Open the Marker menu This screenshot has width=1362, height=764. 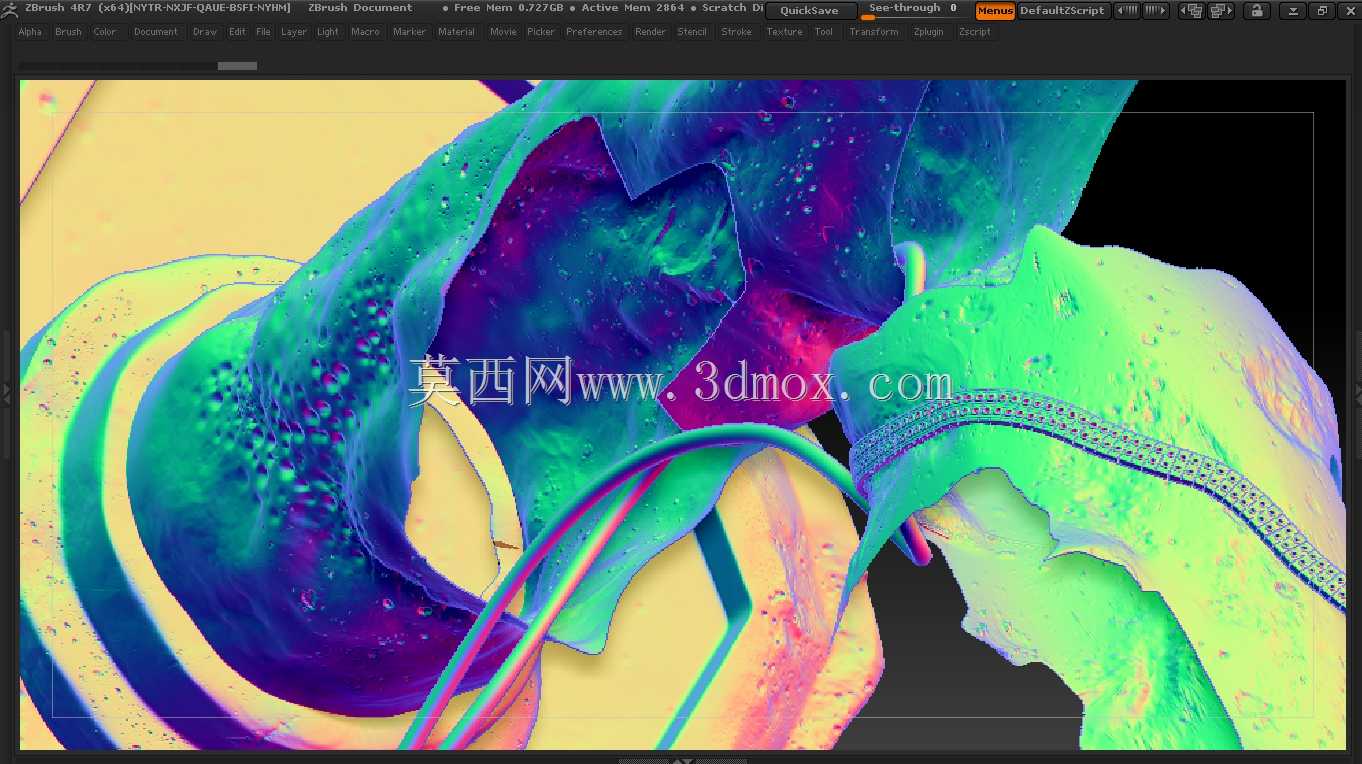409,32
